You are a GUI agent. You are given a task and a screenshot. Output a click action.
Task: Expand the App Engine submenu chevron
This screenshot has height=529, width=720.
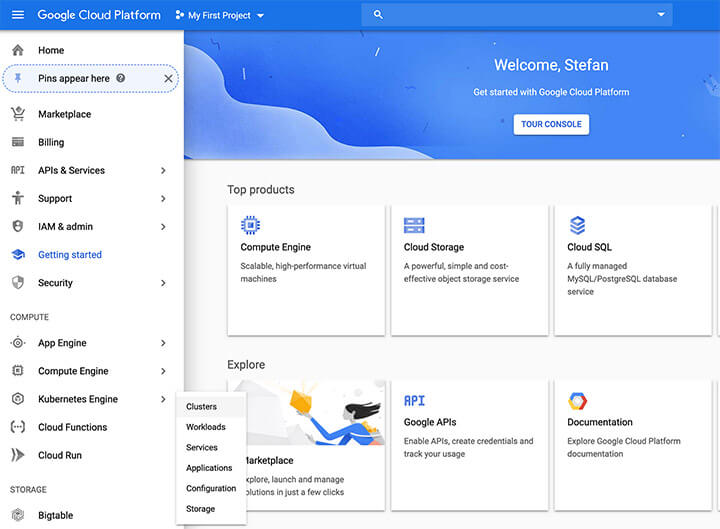point(163,343)
